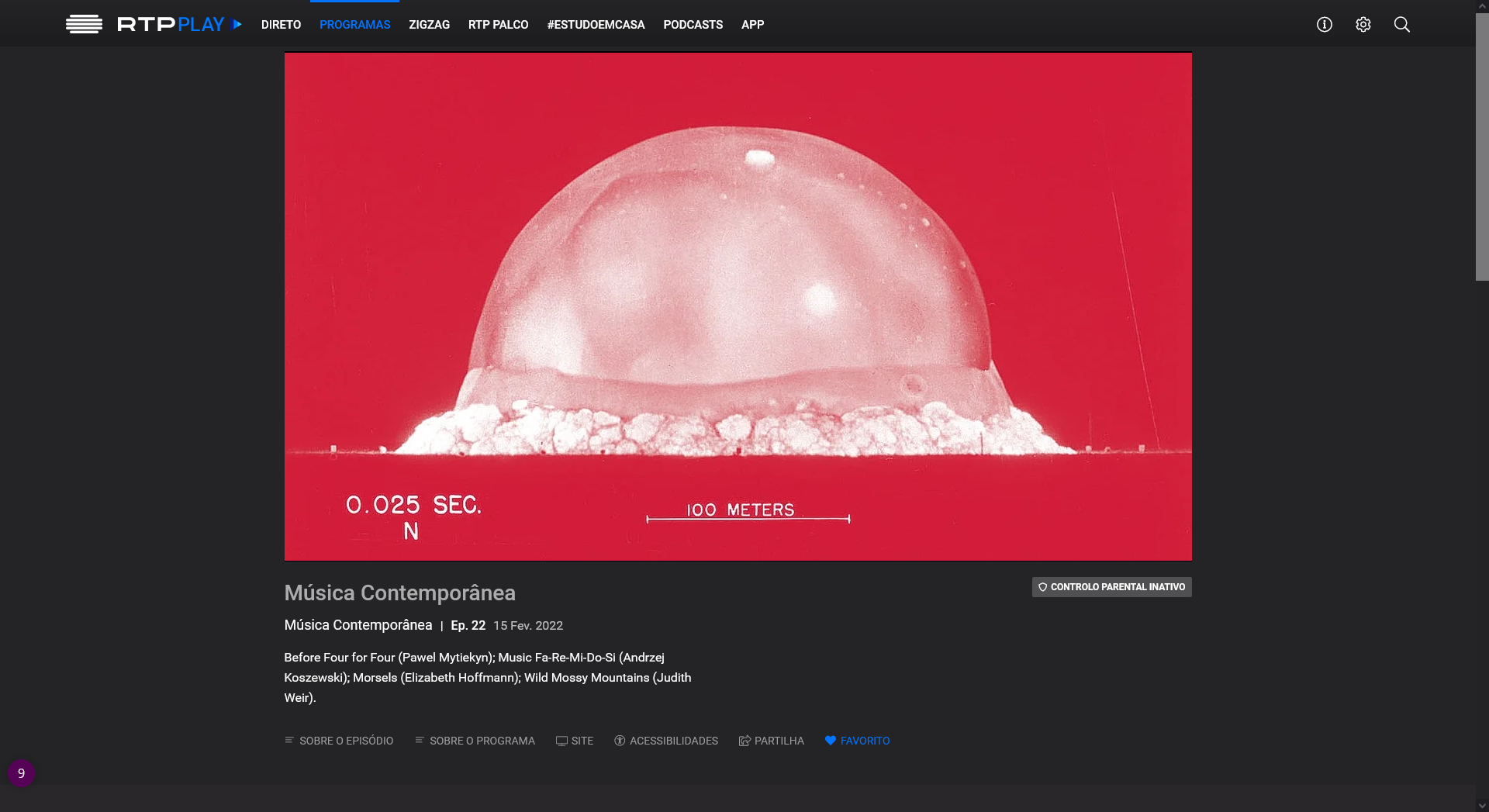Open the search magnifier icon
Viewport: 1489px width, 812px height.
1401,25
